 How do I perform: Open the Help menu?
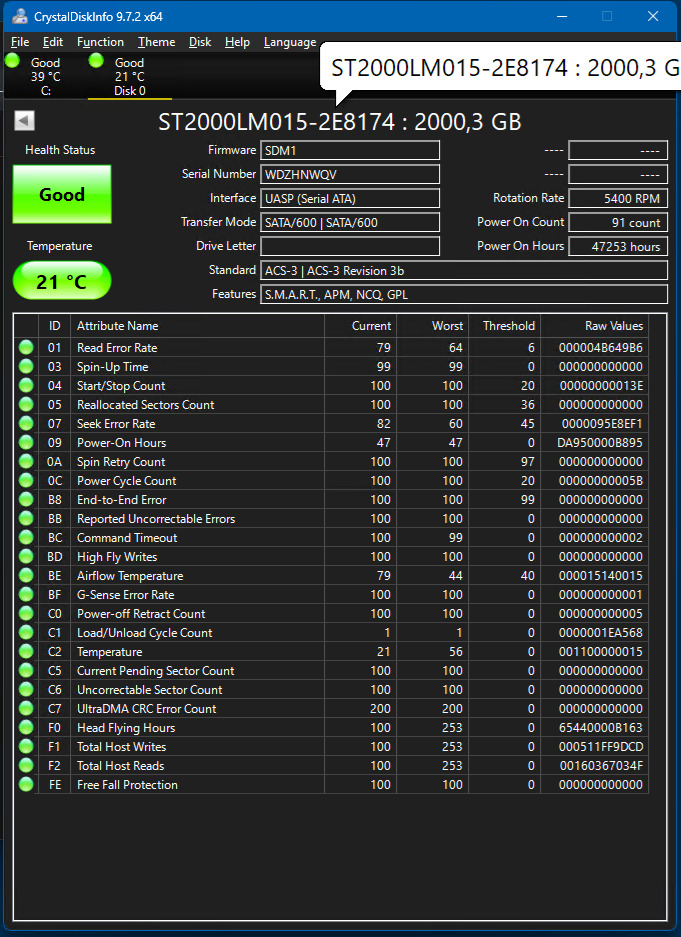(237, 42)
